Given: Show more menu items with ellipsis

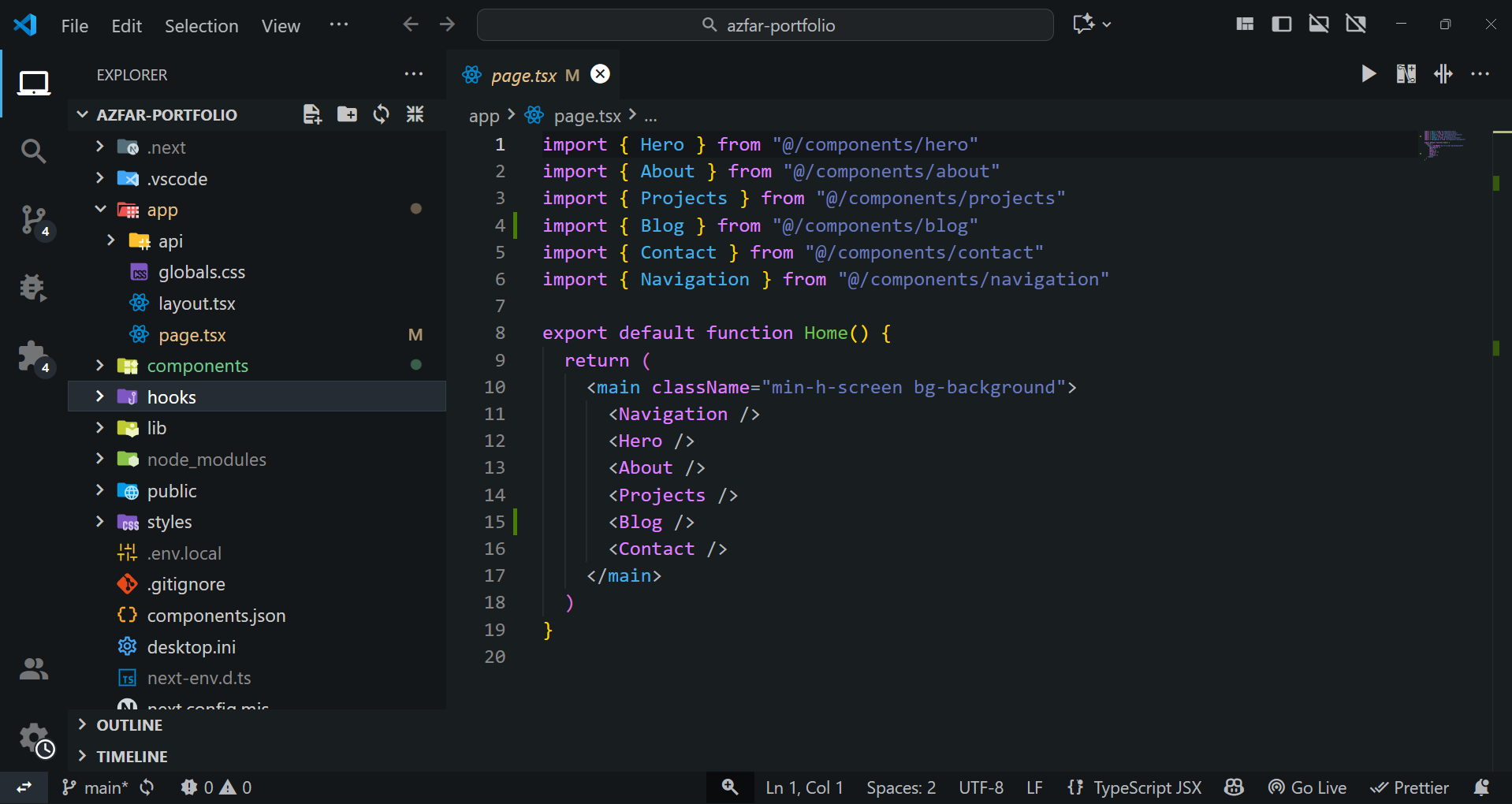Looking at the screenshot, I should pos(339,24).
